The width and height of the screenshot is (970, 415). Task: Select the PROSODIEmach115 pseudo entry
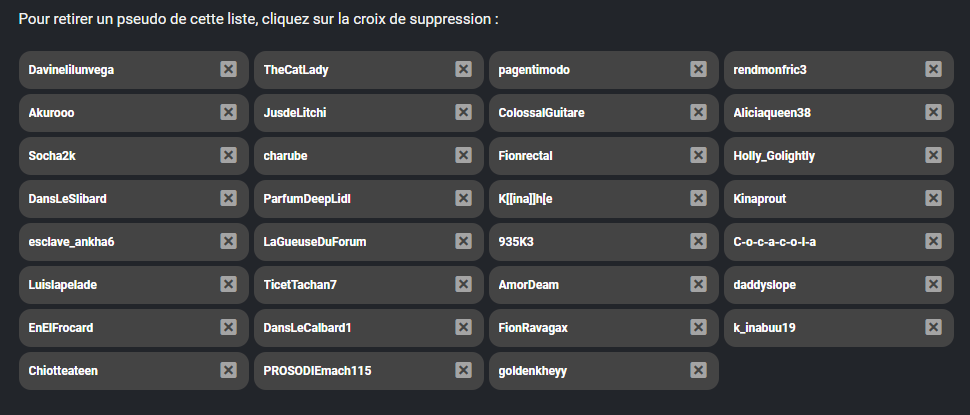[x=318, y=371]
